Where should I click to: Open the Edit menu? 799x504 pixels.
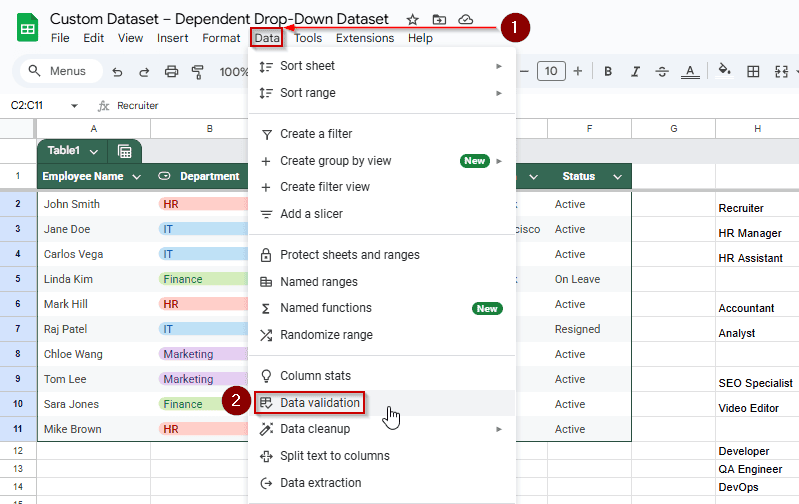coord(94,38)
